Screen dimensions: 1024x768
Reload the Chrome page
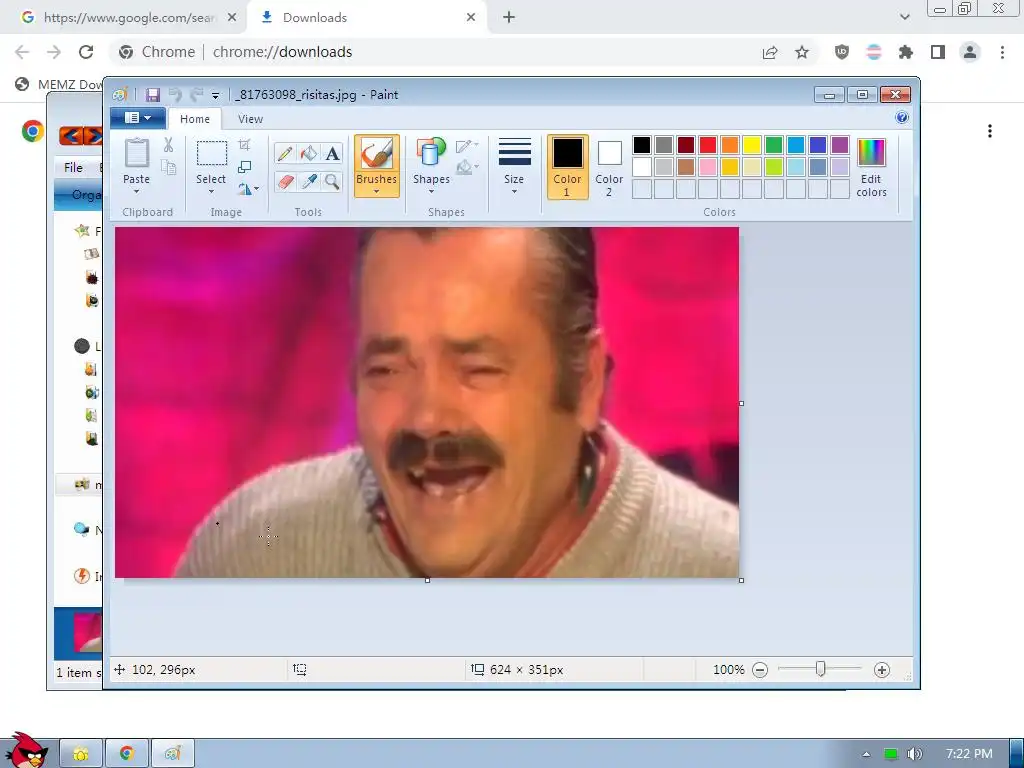point(86,52)
